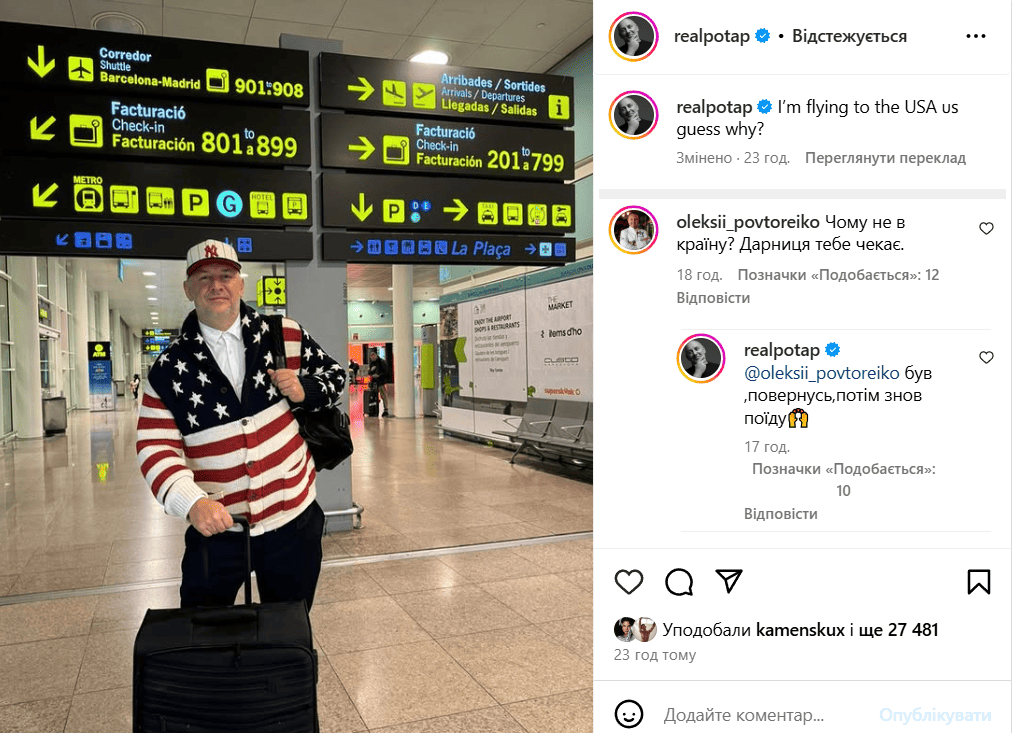Like the post with the heart icon

coord(629,581)
